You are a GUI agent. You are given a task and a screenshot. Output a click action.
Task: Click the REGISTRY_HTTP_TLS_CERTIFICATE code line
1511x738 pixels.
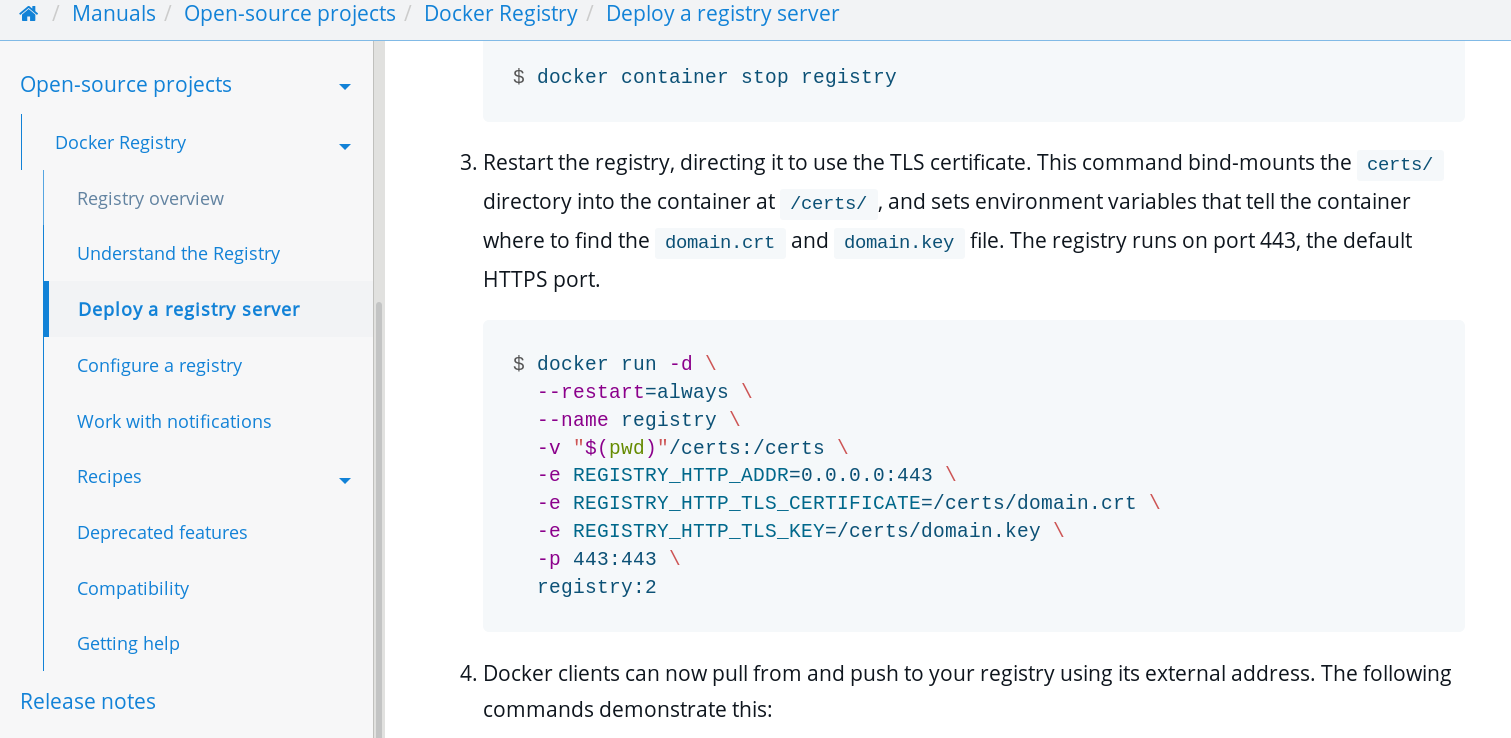pyautogui.click(x=848, y=504)
